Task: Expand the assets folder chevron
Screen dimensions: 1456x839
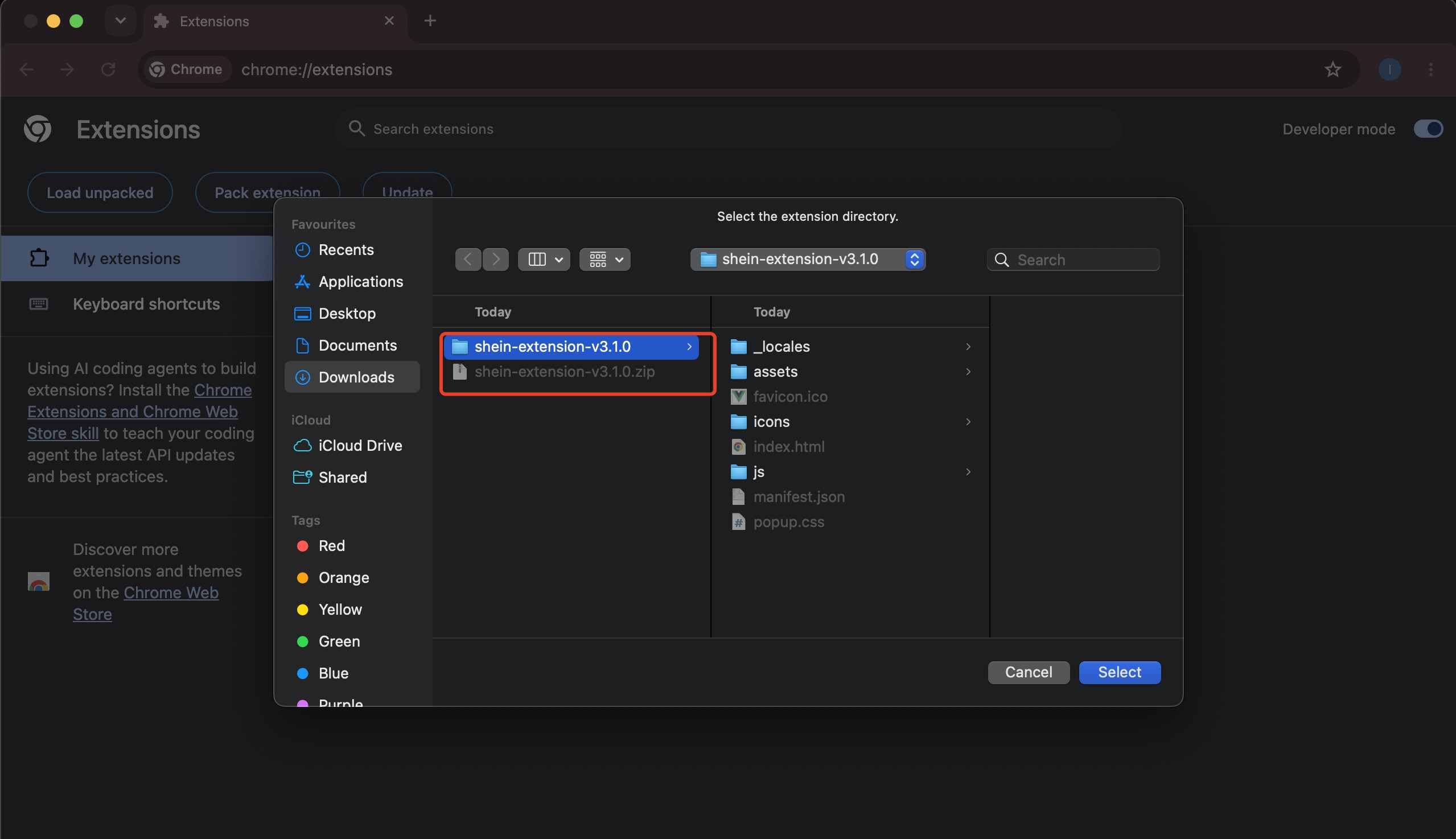Action: click(x=968, y=371)
